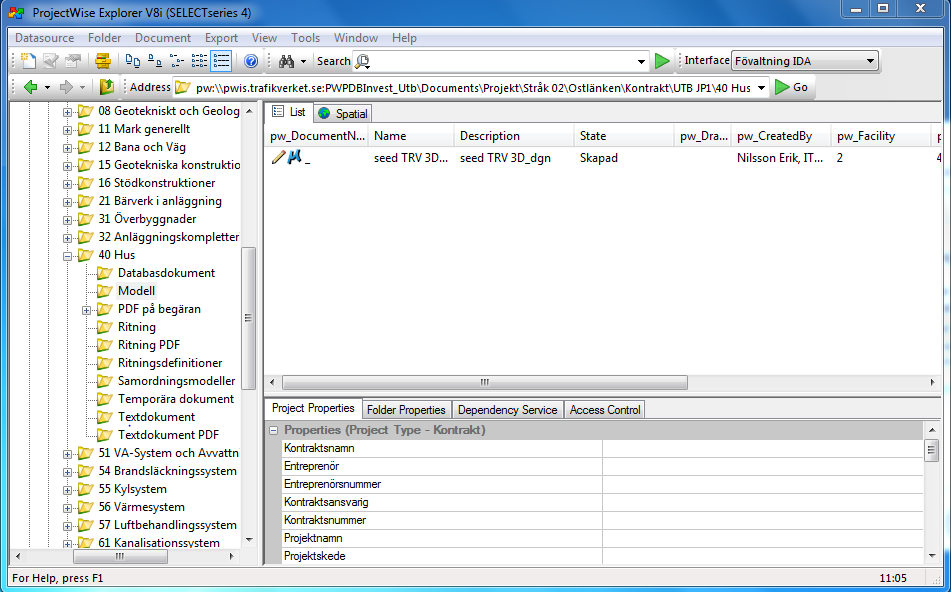The width and height of the screenshot is (951, 592).
Task: Open the binoculars search dropdown arrow
Action: 303,61
